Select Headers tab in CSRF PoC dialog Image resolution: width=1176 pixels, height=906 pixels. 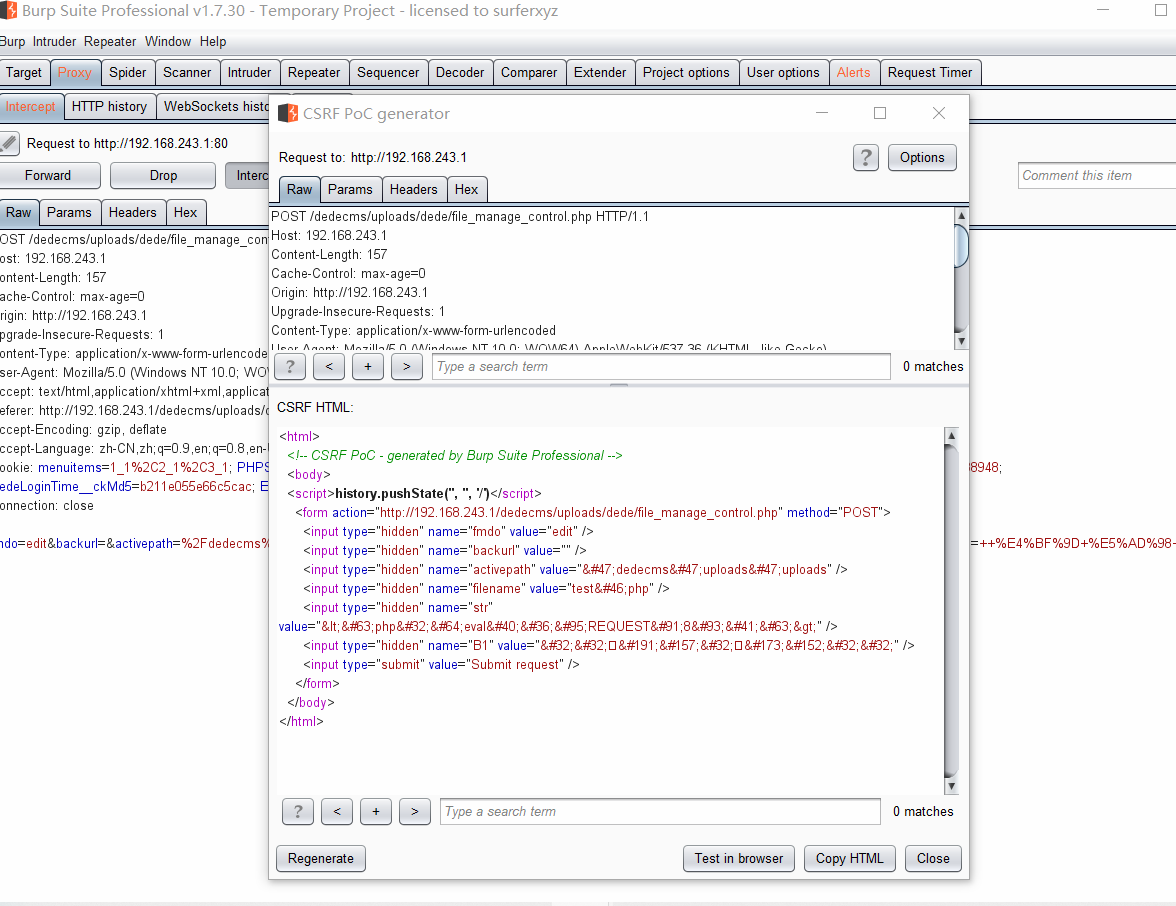tap(413, 190)
